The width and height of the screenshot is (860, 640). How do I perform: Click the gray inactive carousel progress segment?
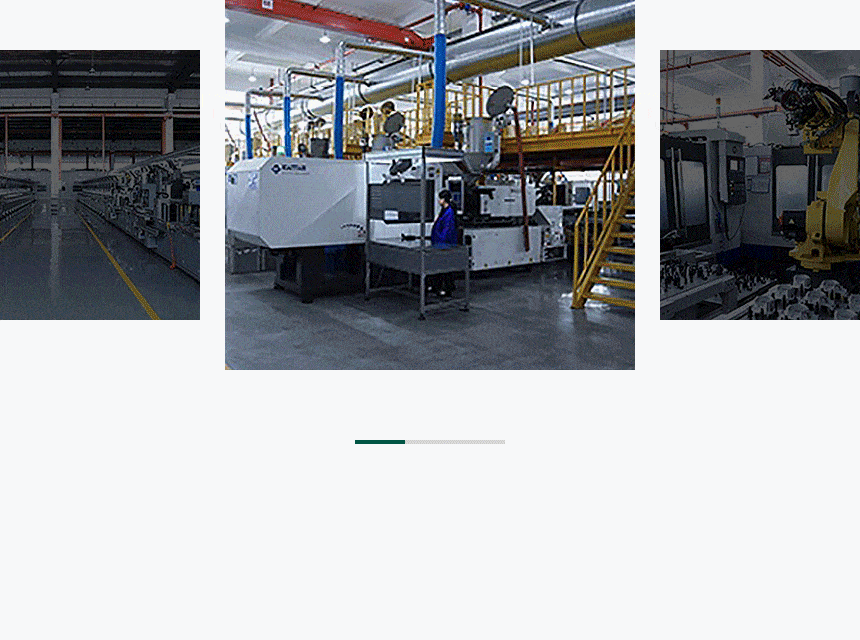tap(455, 442)
